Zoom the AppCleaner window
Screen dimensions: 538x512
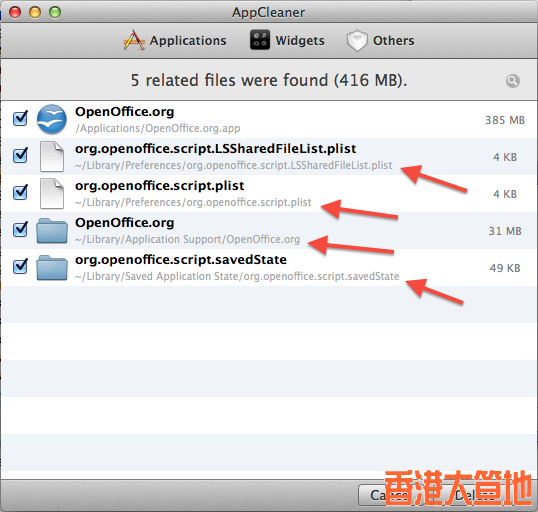click(55, 12)
